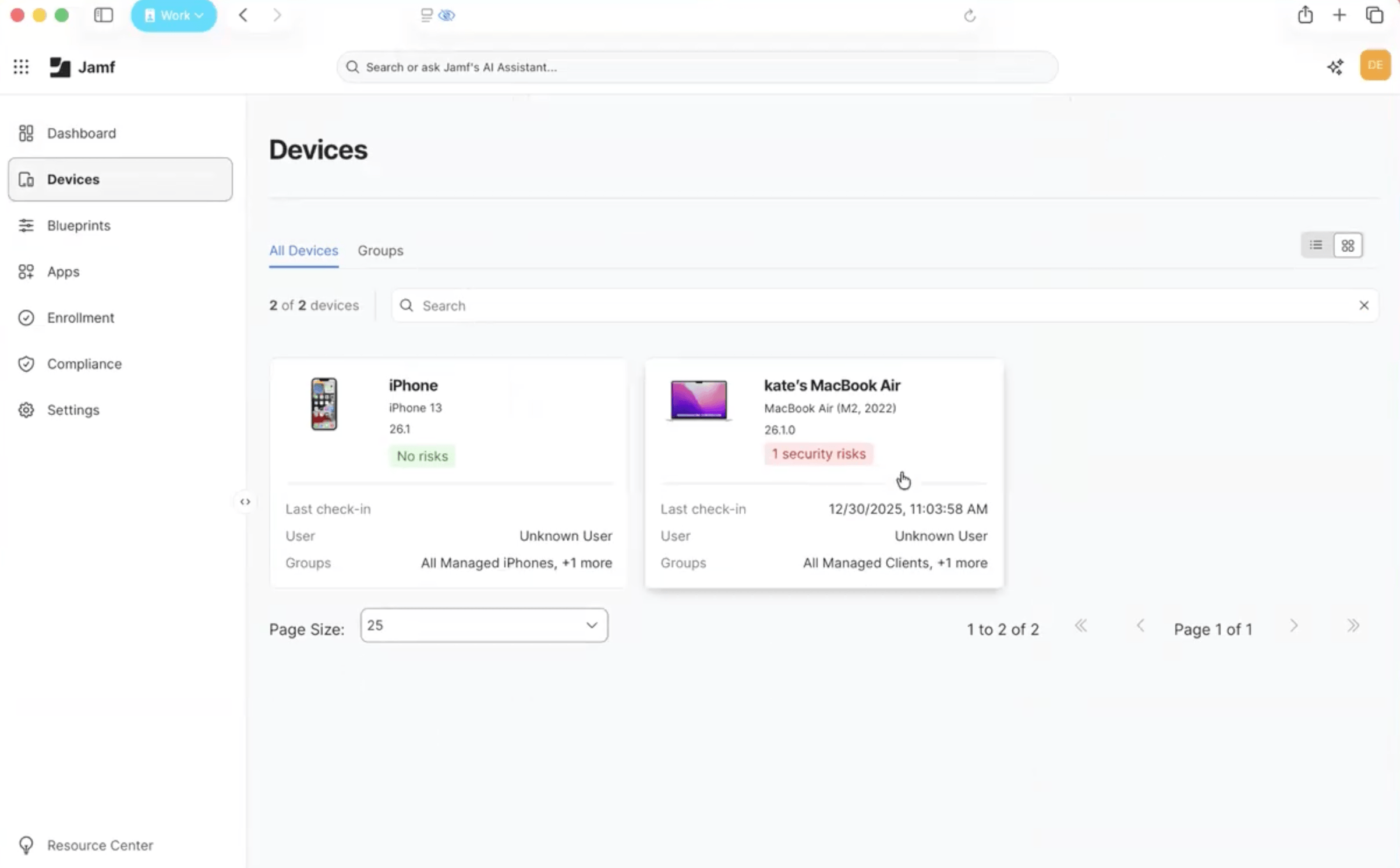Open Blueprints in the sidebar
This screenshot has height=868, width=1400.
pyautogui.click(x=120, y=225)
